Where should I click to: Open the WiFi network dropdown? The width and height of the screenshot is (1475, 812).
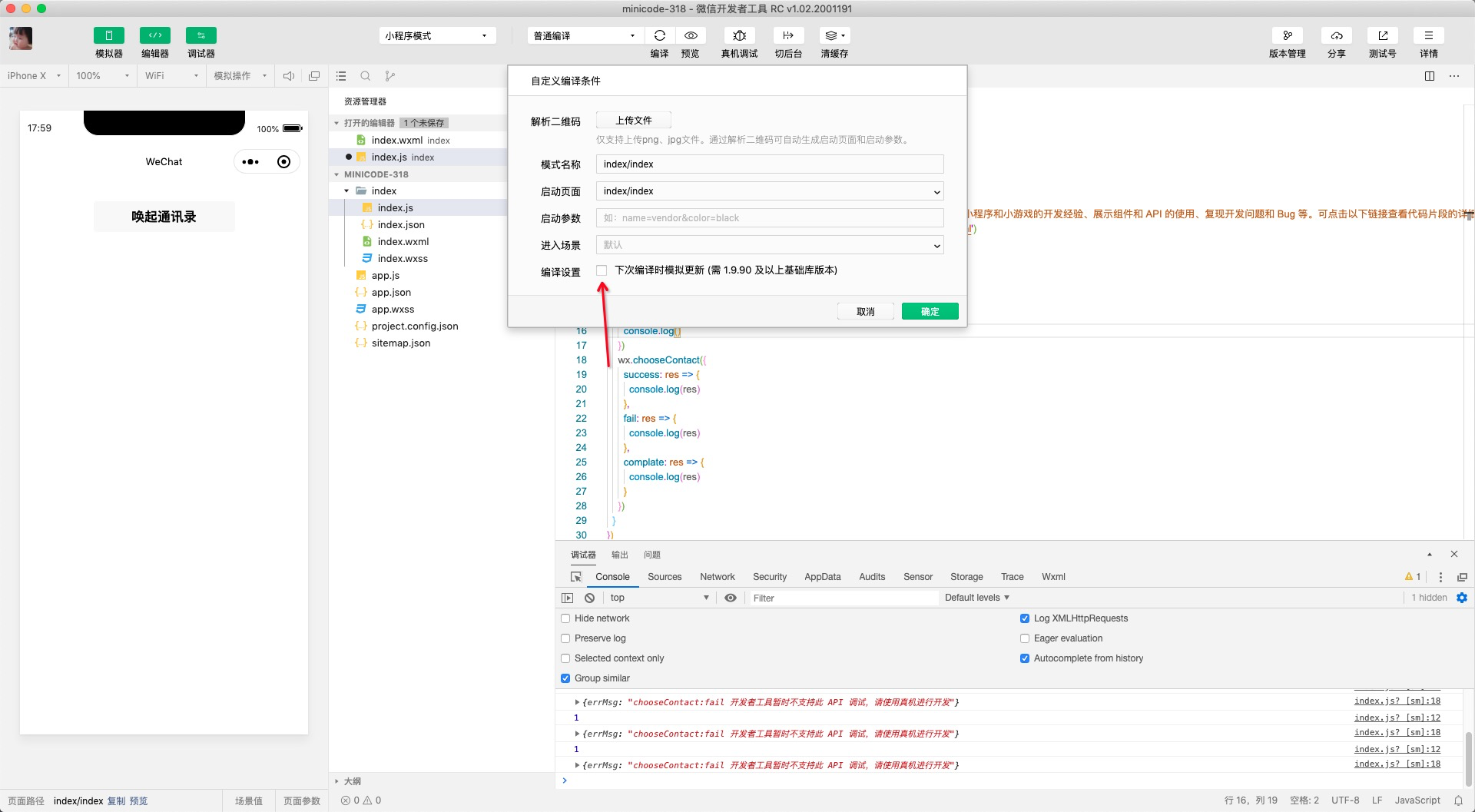[x=171, y=76]
